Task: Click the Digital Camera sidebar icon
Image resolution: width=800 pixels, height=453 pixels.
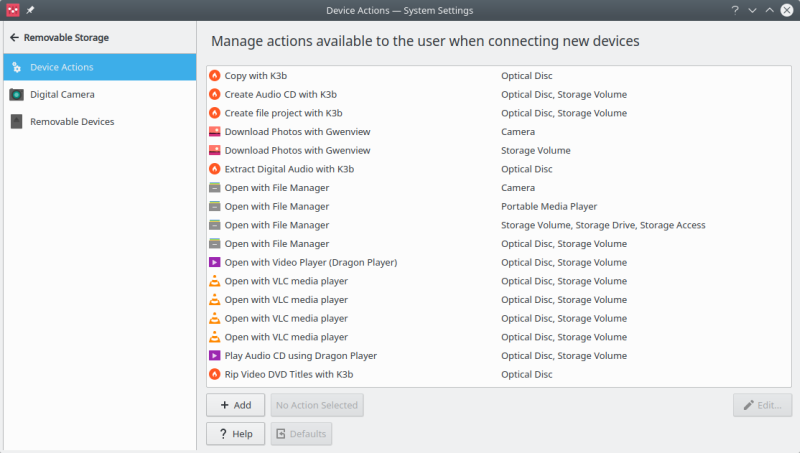Action: coord(16,95)
